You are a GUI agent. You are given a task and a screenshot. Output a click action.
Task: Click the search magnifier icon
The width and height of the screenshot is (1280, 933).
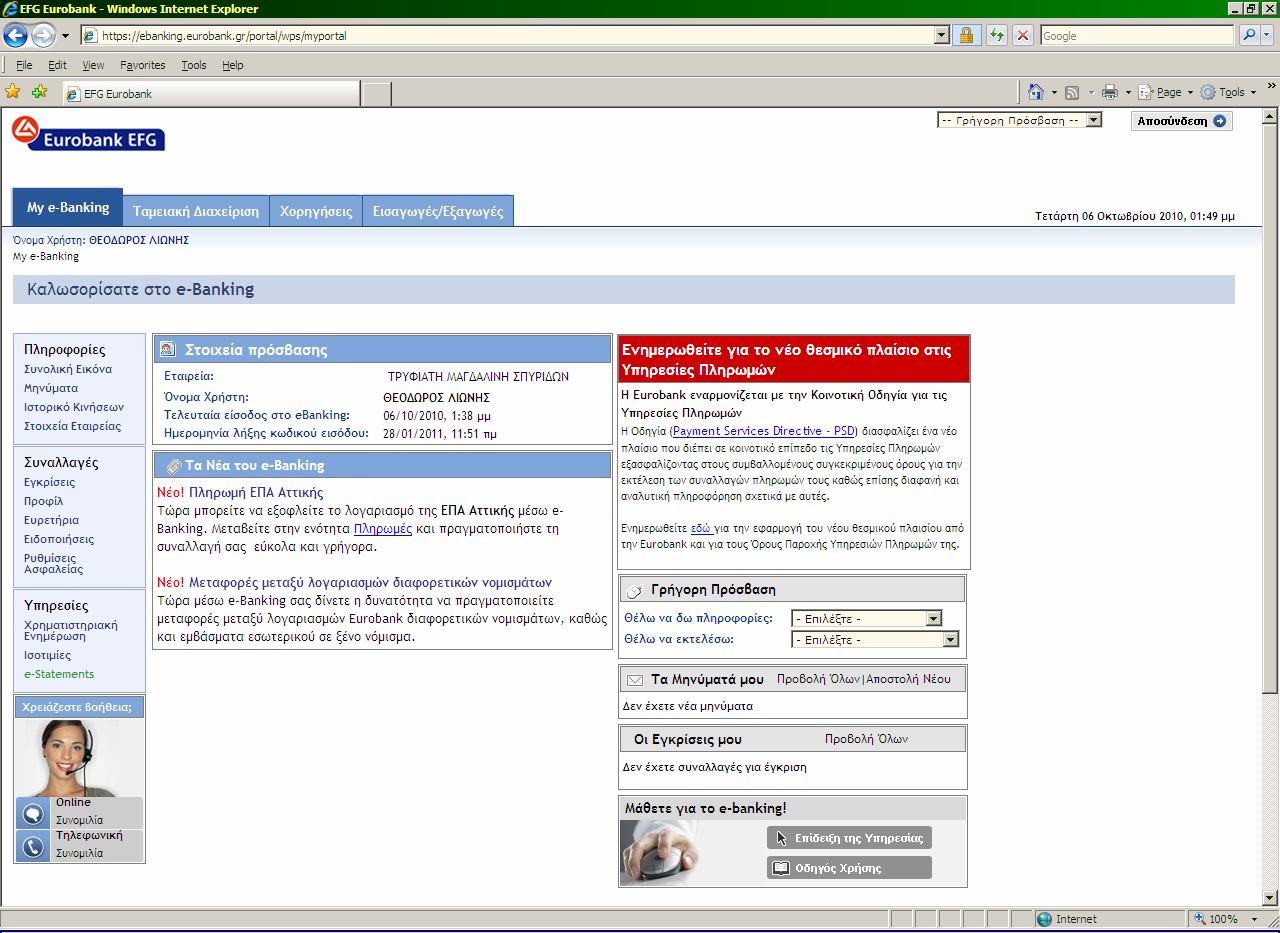(x=1249, y=35)
